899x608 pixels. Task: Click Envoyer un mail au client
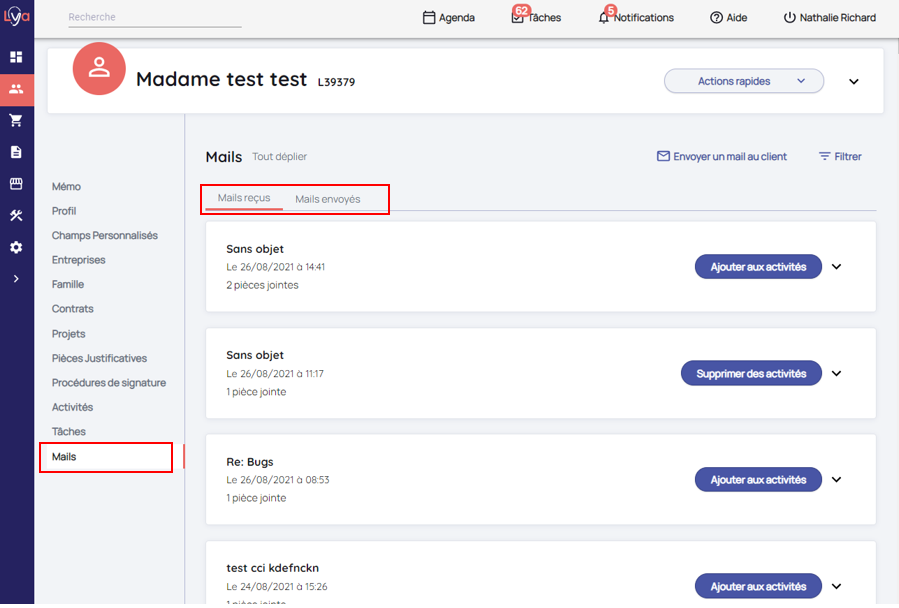tap(721, 157)
